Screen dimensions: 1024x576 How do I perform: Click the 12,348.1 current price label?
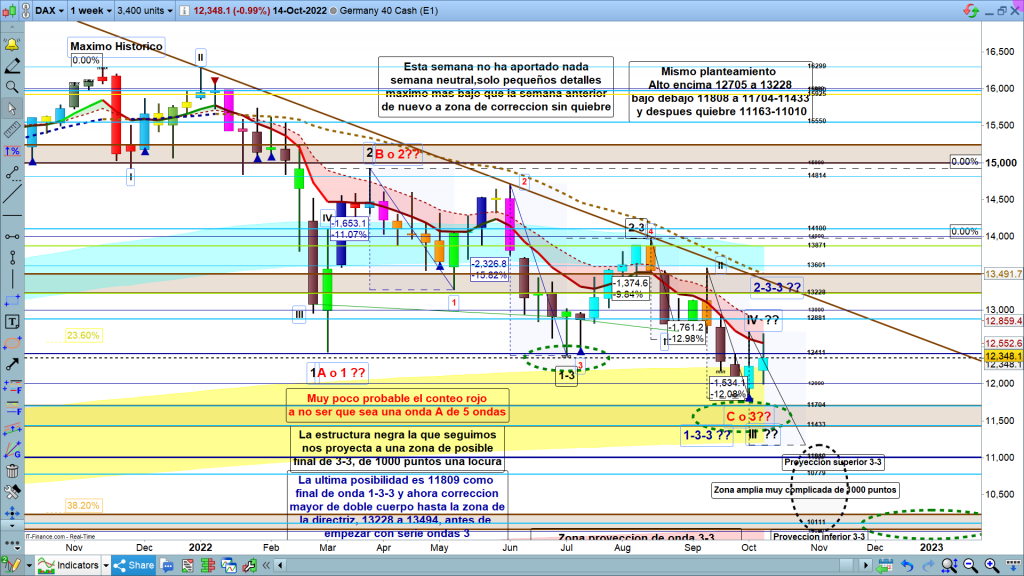[1001, 357]
